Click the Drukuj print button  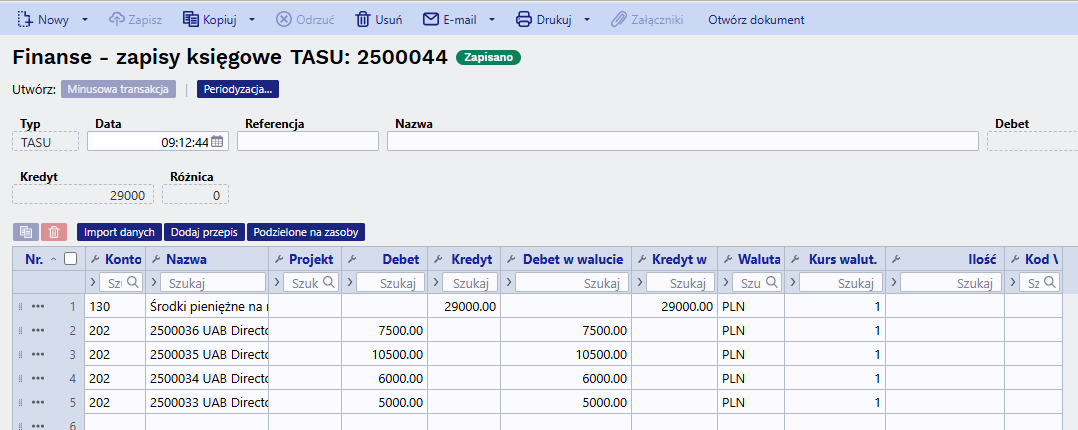[544, 20]
